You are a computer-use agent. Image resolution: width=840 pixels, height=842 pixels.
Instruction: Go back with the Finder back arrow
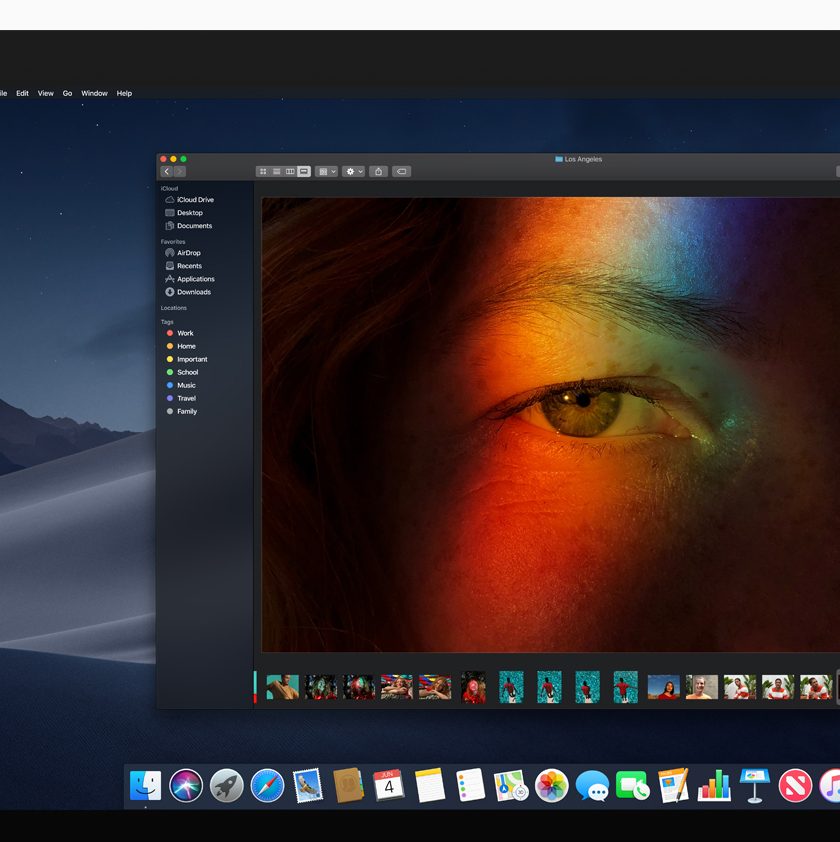167,172
